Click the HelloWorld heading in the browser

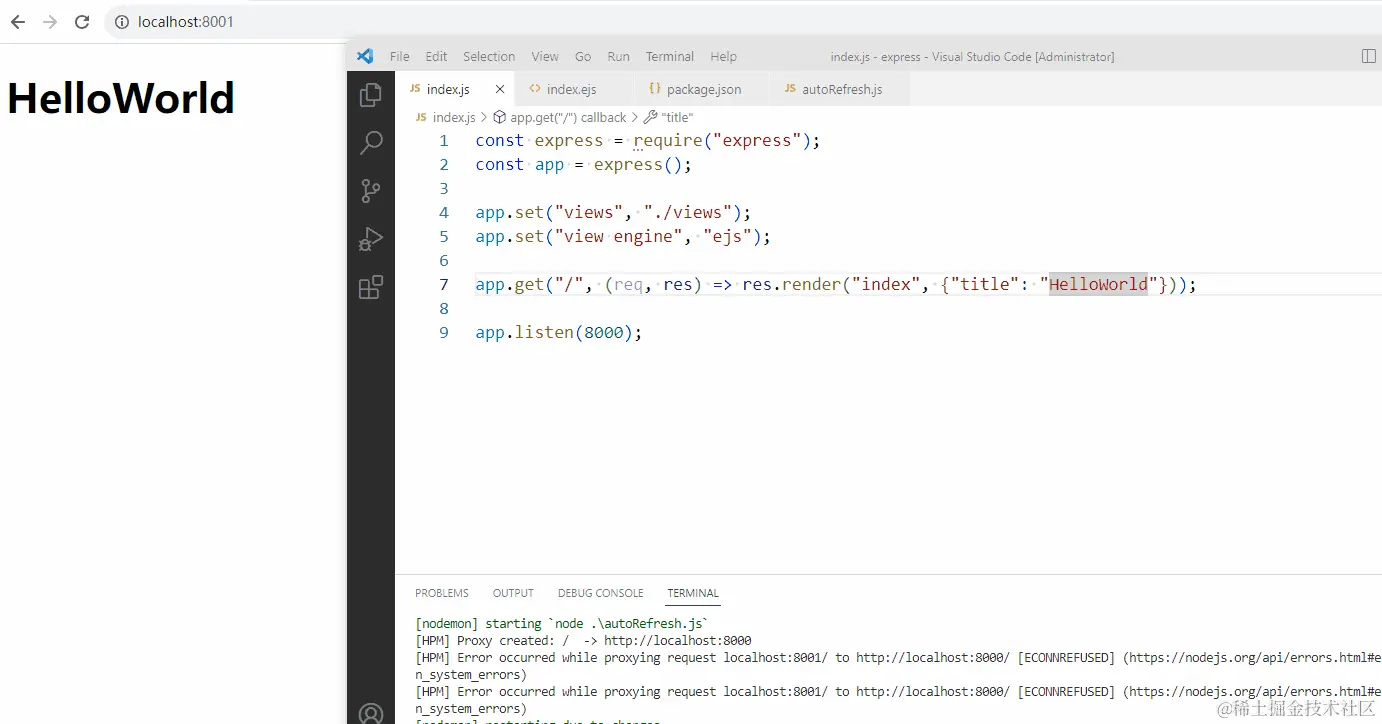pyautogui.click(x=121, y=98)
